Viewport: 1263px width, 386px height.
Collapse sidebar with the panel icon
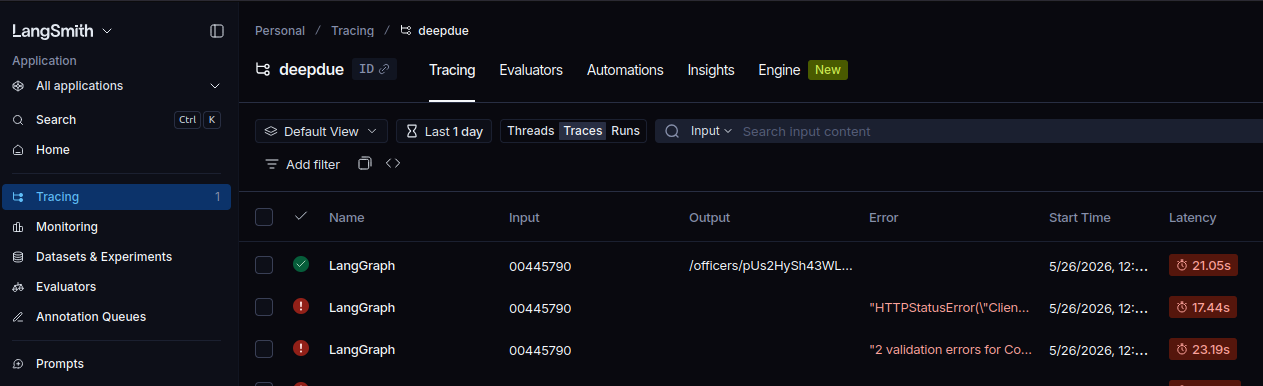click(x=217, y=31)
